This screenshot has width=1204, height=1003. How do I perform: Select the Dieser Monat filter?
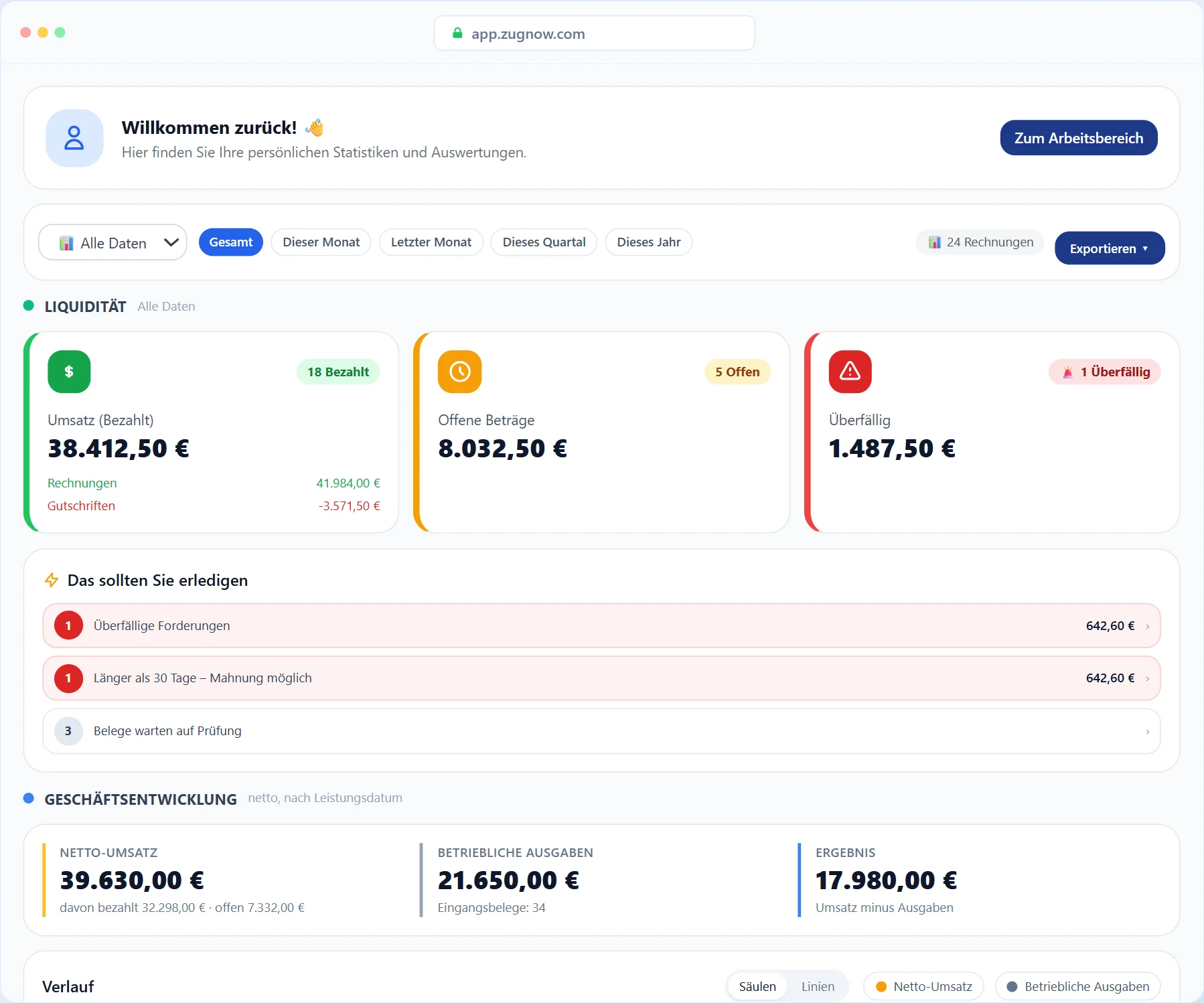click(x=321, y=242)
